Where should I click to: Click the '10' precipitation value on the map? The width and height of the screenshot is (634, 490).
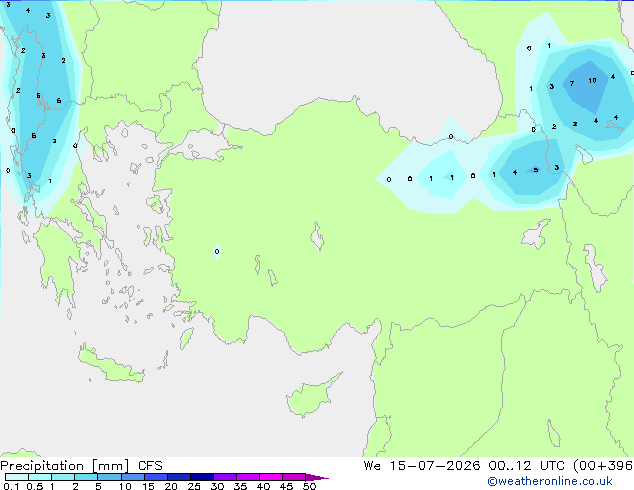point(592,80)
